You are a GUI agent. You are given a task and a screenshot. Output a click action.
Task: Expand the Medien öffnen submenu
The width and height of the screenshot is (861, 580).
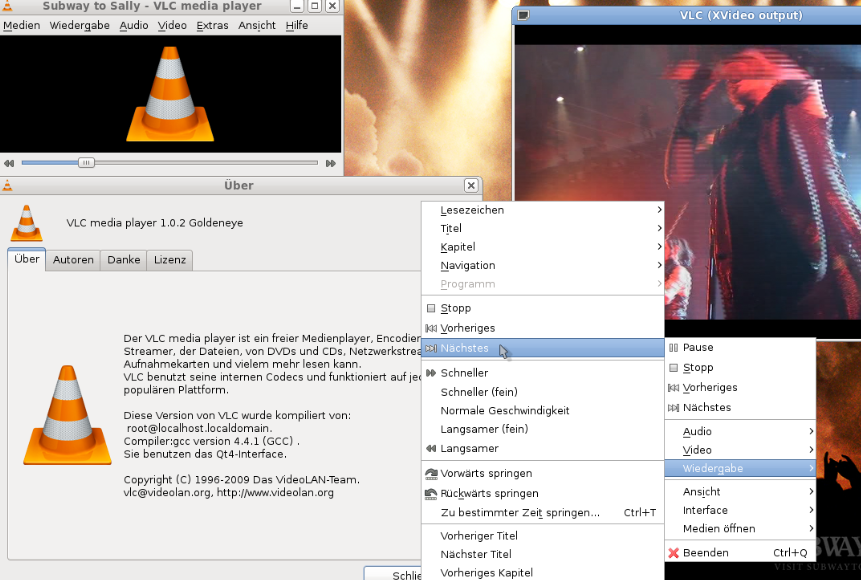click(x=740, y=529)
